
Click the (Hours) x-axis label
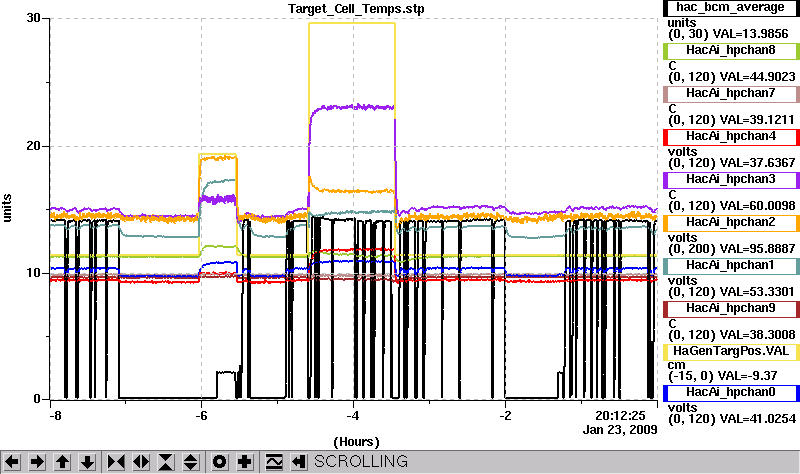[x=356, y=442]
